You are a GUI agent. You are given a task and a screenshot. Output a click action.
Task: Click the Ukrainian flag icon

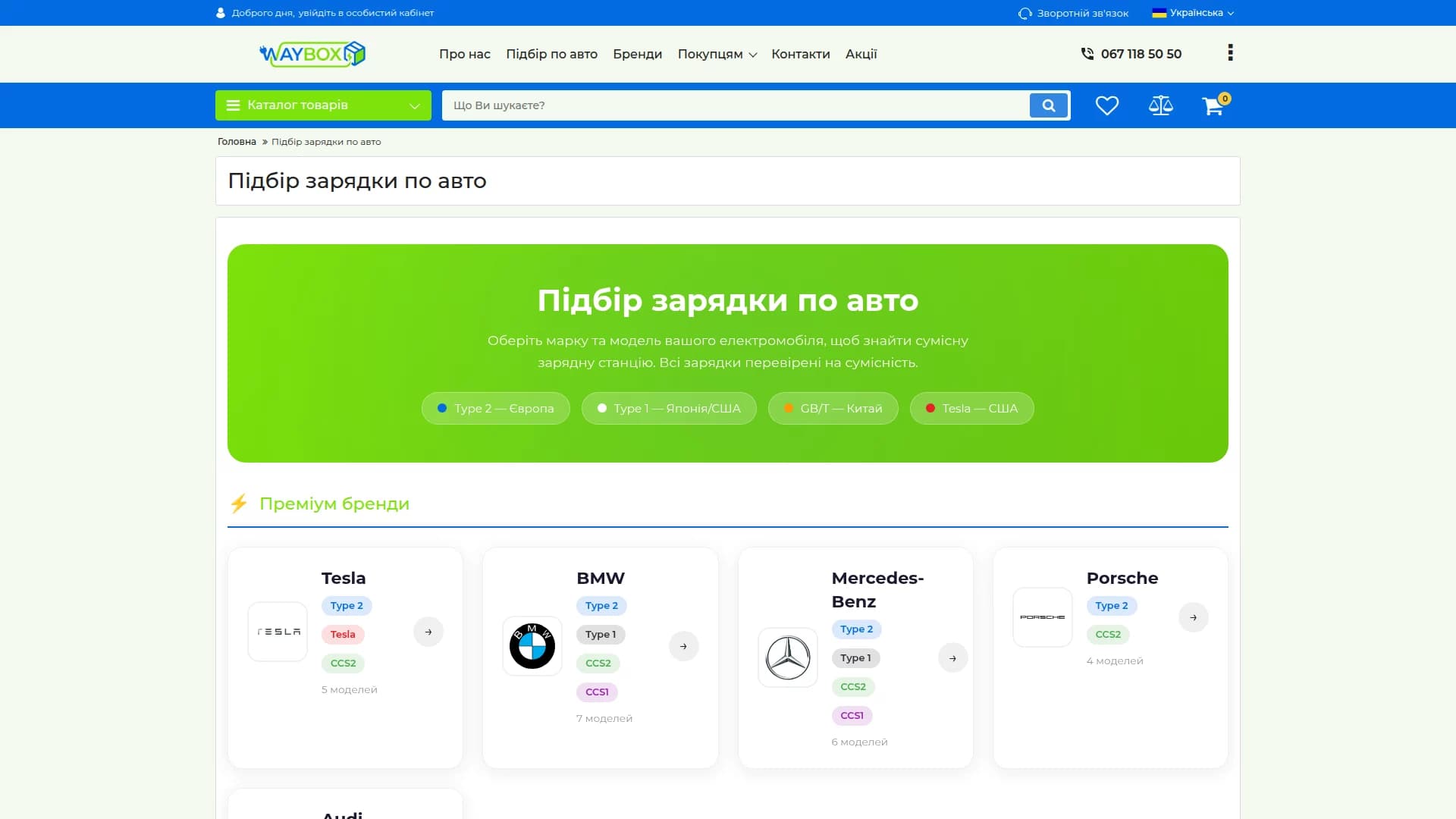pyautogui.click(x=1159, y=13)
